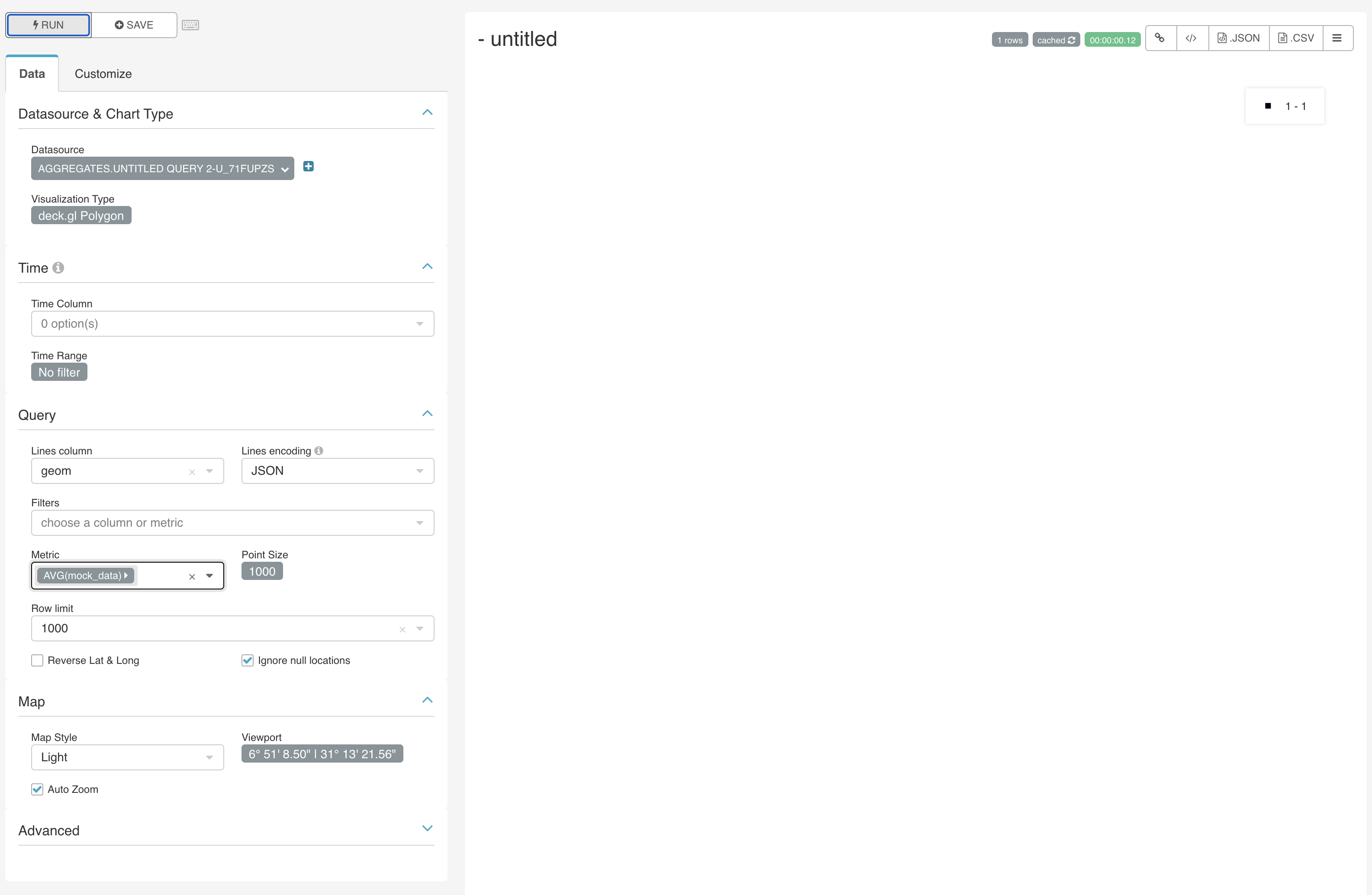Run the query with the RUN button
Image resolution: width=1372 pixels, height=895 pixels.
tap(48, 25)
